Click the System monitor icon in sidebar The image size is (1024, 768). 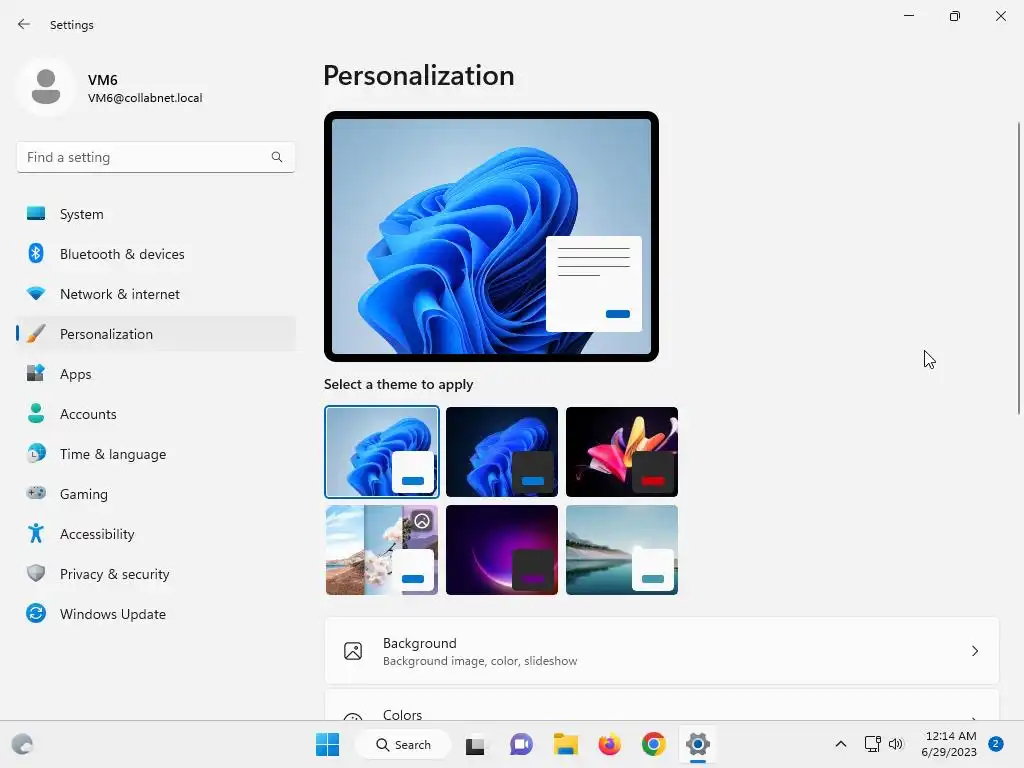[36, 214]
